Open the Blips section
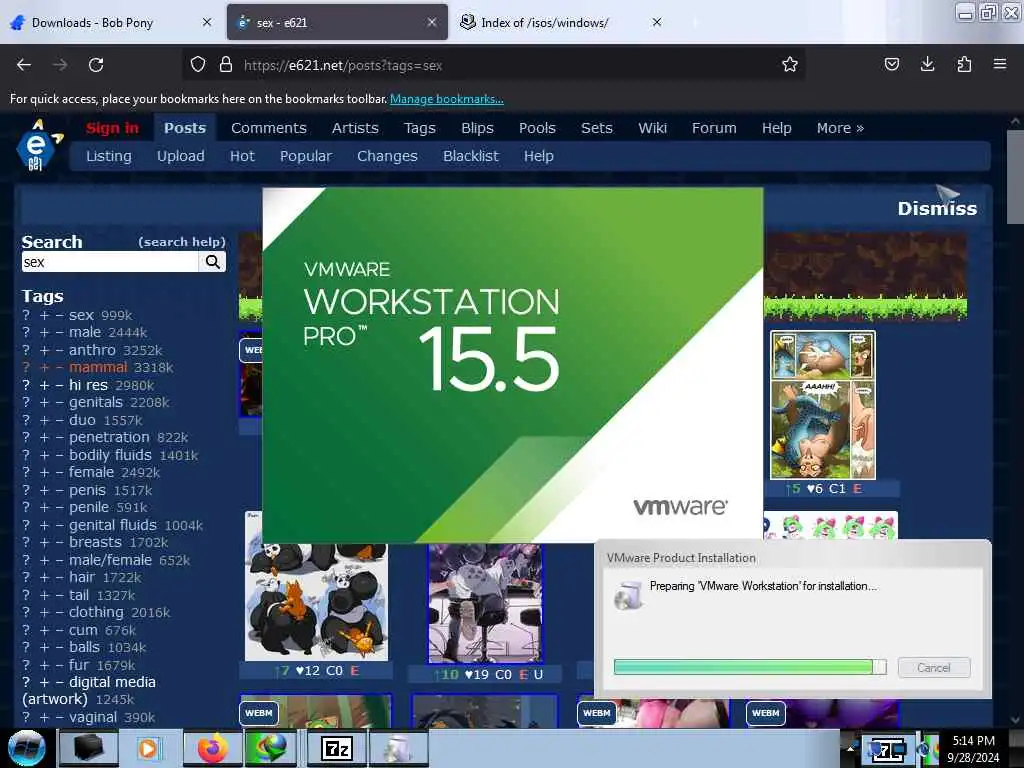Image resolution: width=1024 pixels, height=768 pixels. pos(477,128)
